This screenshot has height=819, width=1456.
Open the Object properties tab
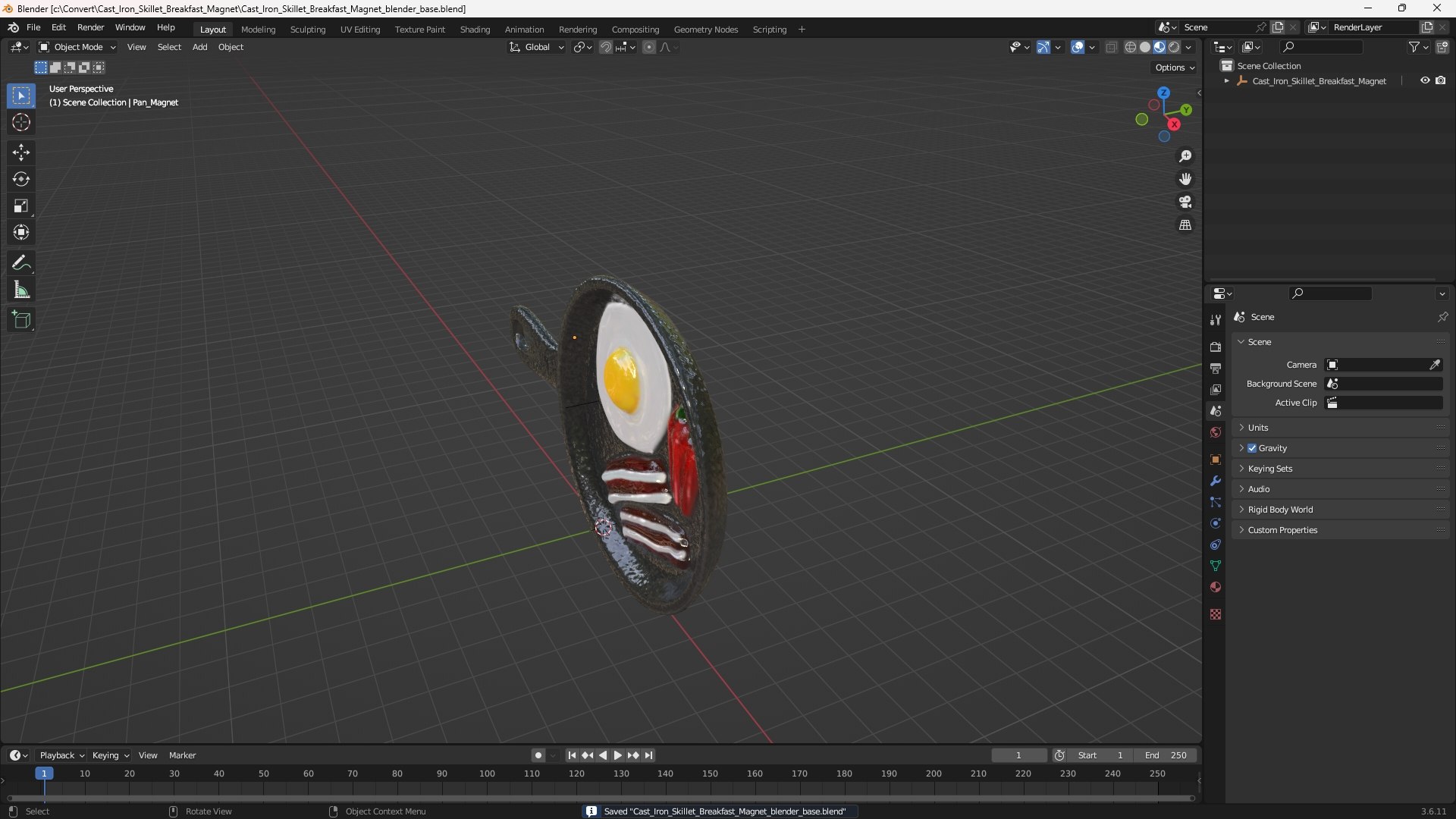coord(1216,460)
